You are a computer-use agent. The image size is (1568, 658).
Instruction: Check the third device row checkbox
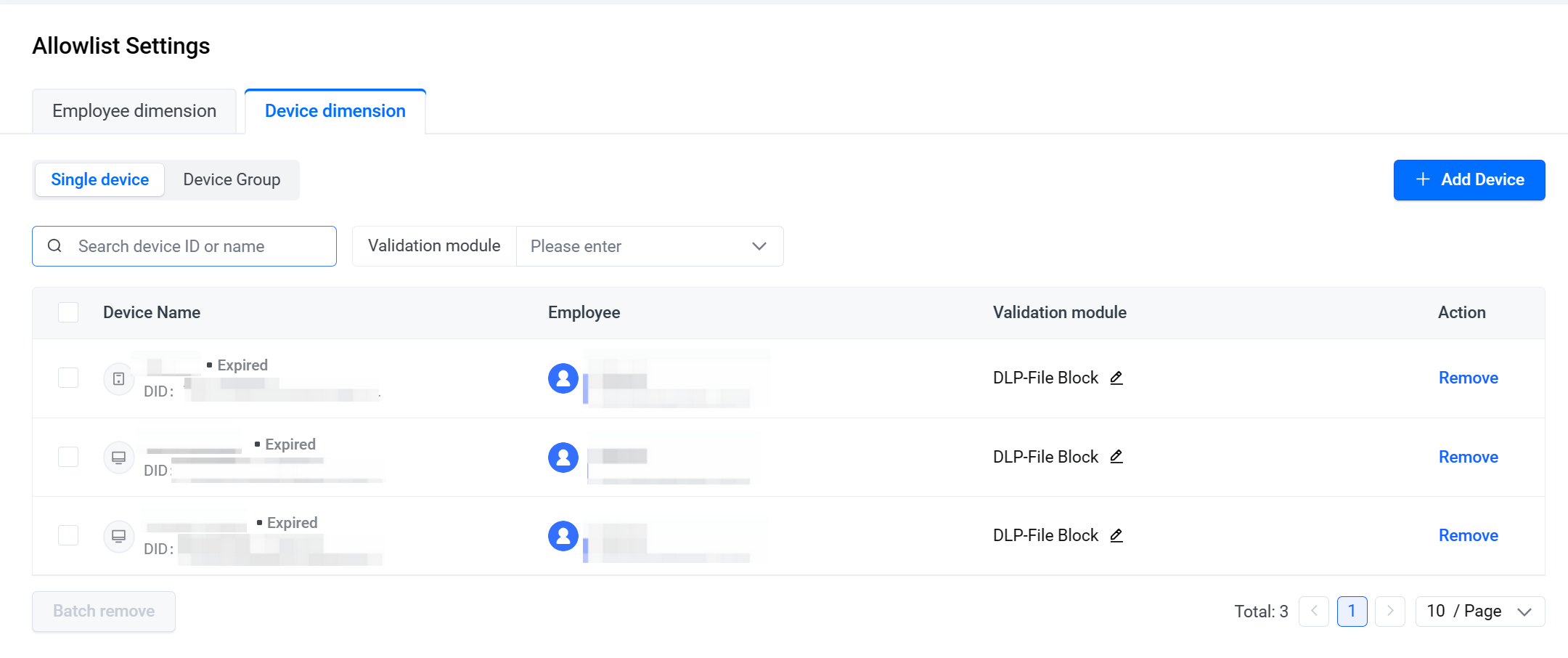coord(68,535)
